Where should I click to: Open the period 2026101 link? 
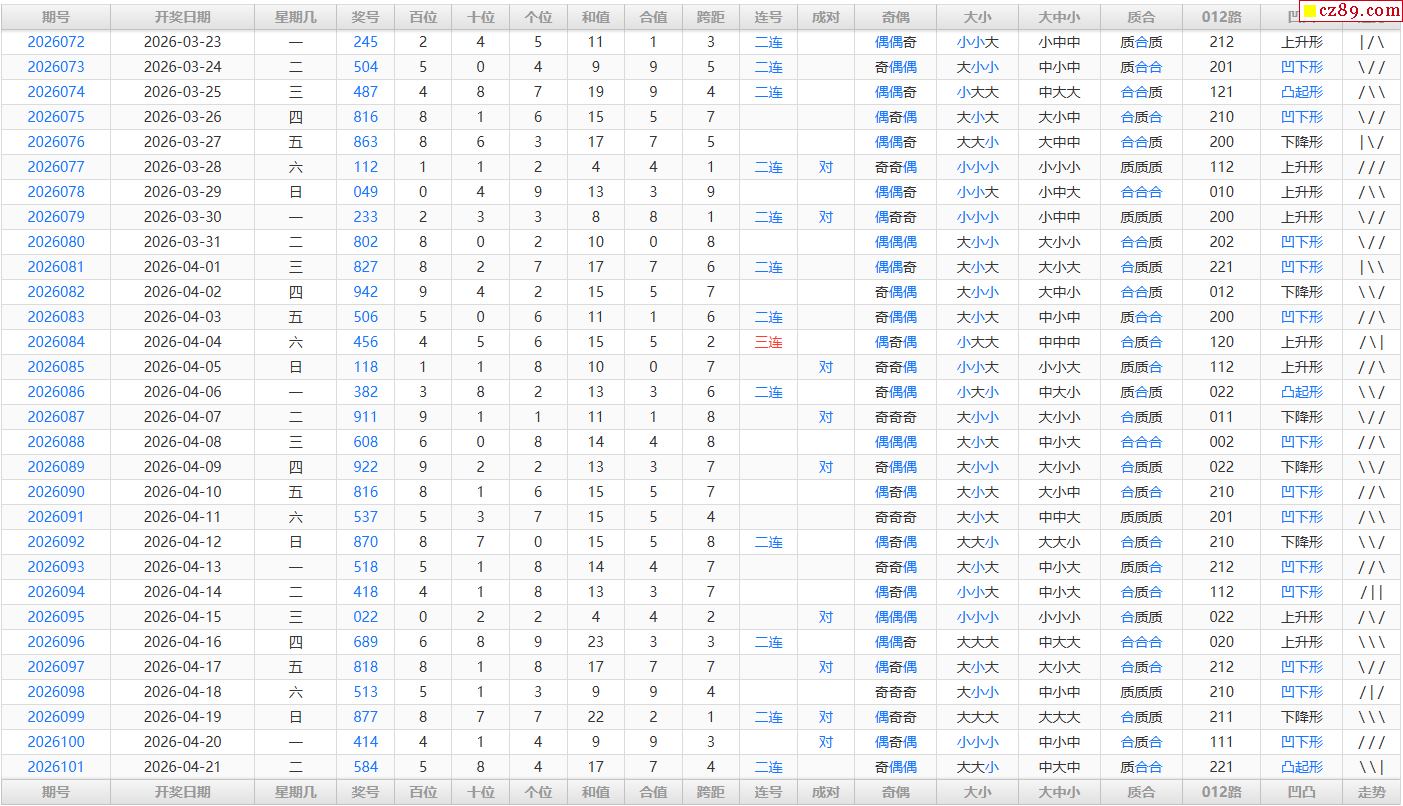click(56, 767)
